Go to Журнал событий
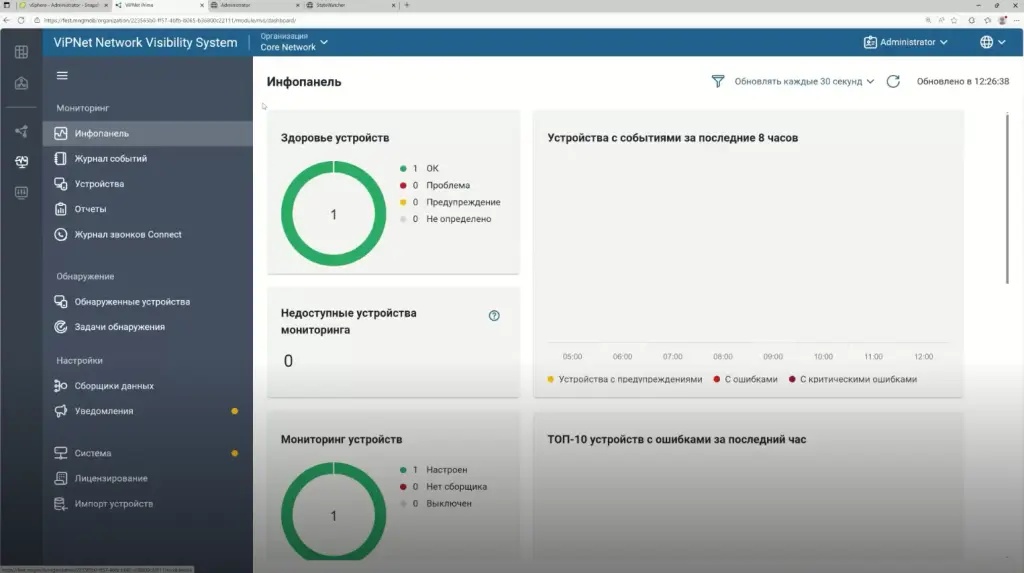This screenshot has width=1024, height=573. click(148, 158)
